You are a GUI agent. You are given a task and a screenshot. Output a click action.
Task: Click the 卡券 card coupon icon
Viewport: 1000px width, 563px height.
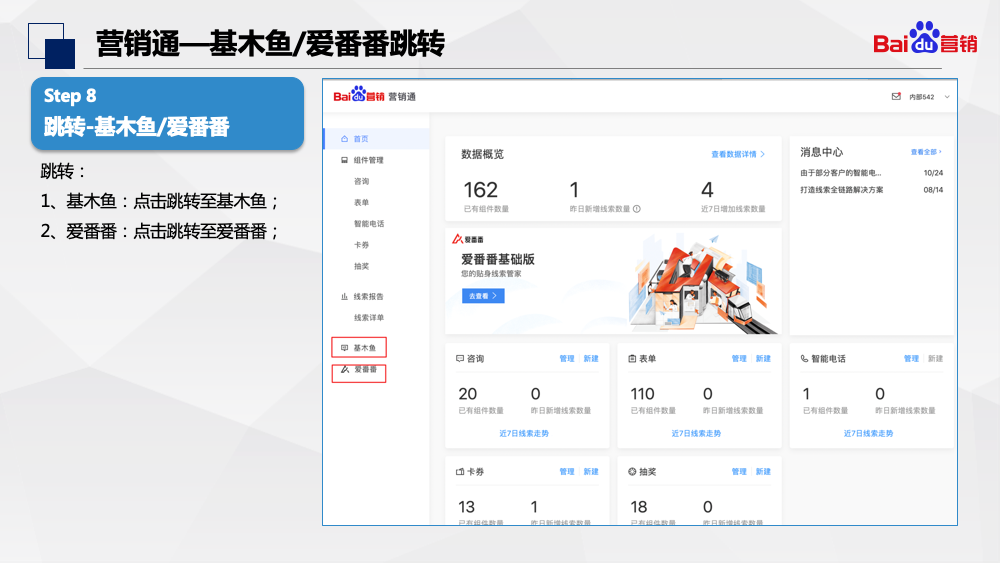pos(460,472)
